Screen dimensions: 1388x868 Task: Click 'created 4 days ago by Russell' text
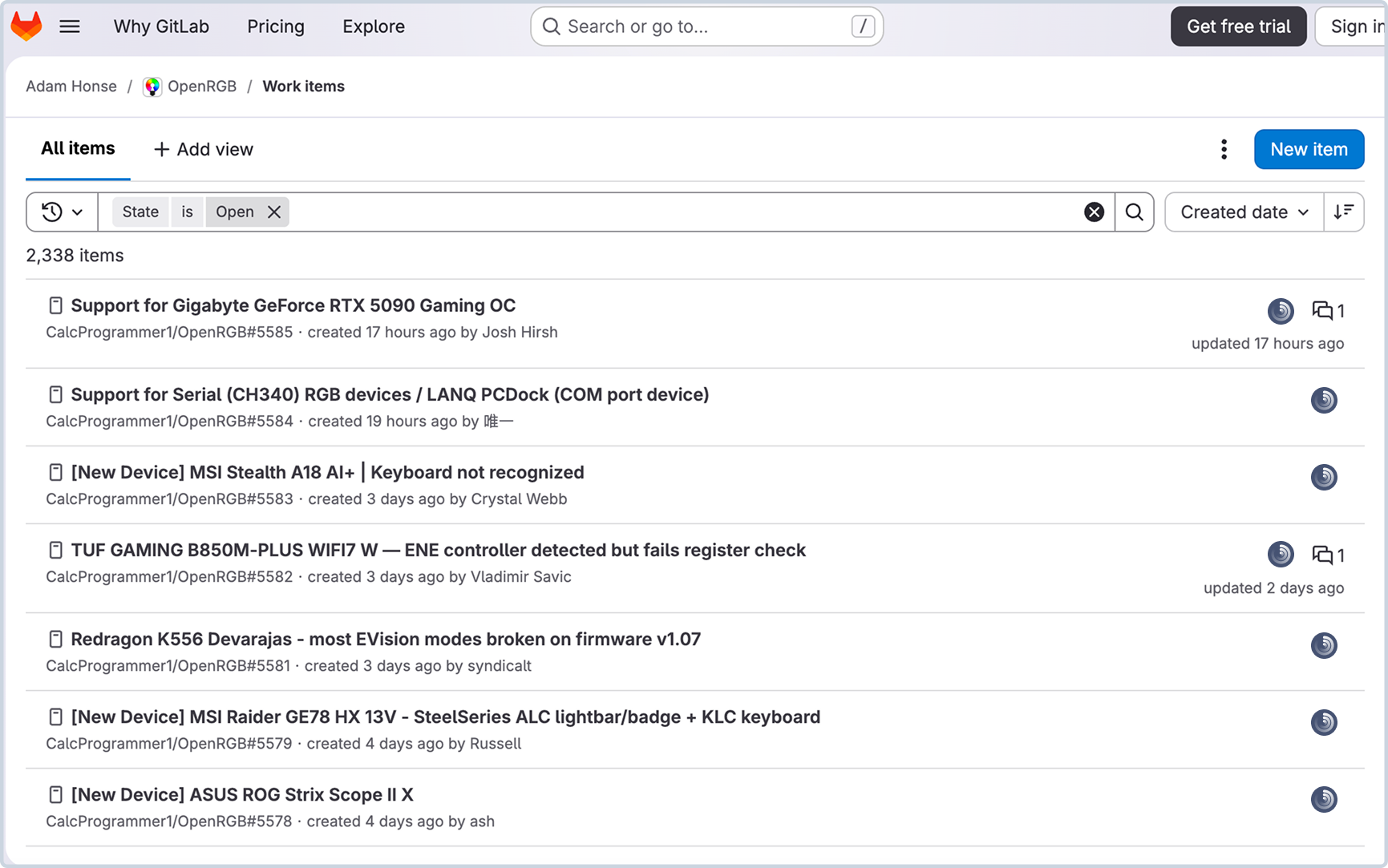414,743
